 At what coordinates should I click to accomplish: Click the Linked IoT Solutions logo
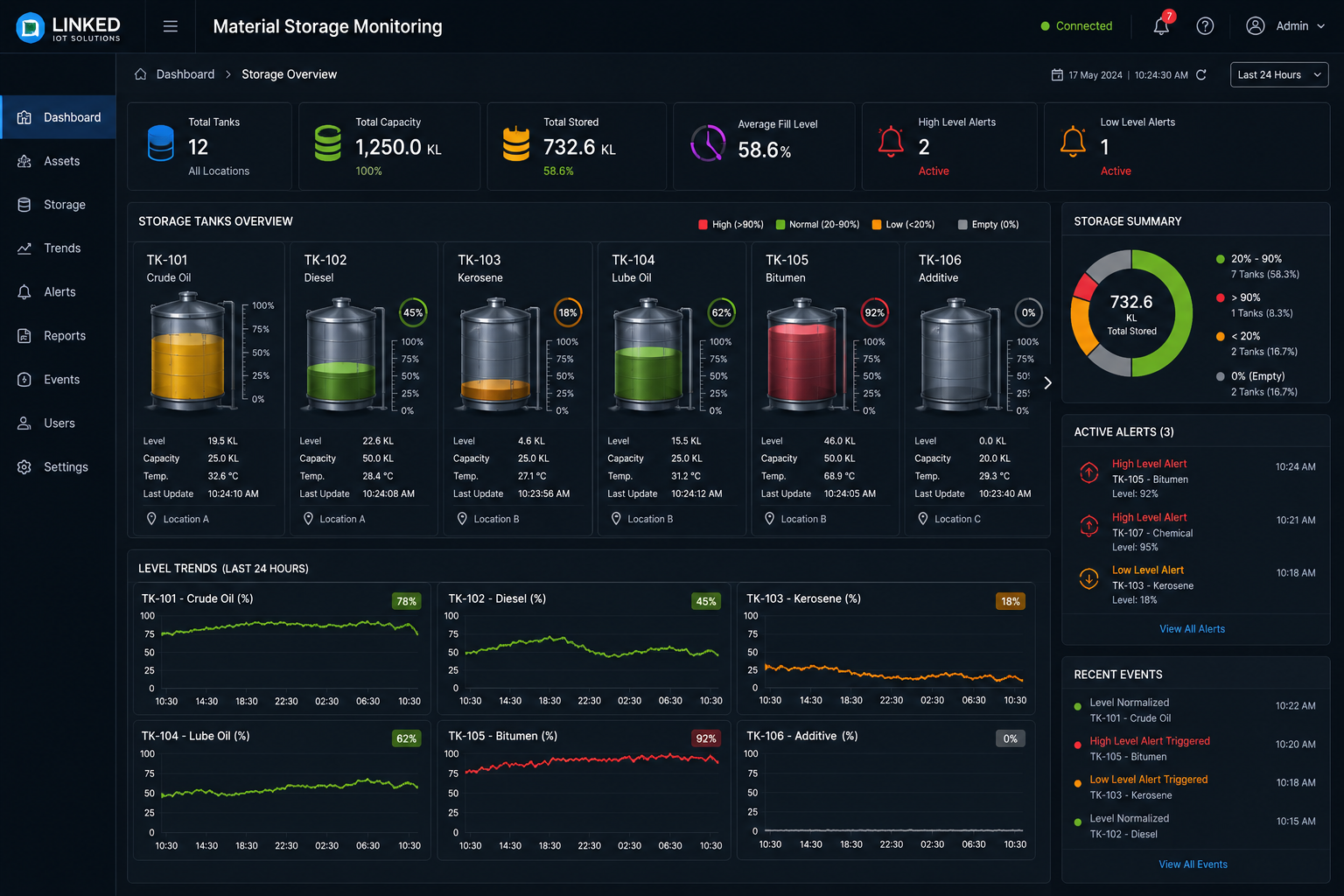pos(68,27)
